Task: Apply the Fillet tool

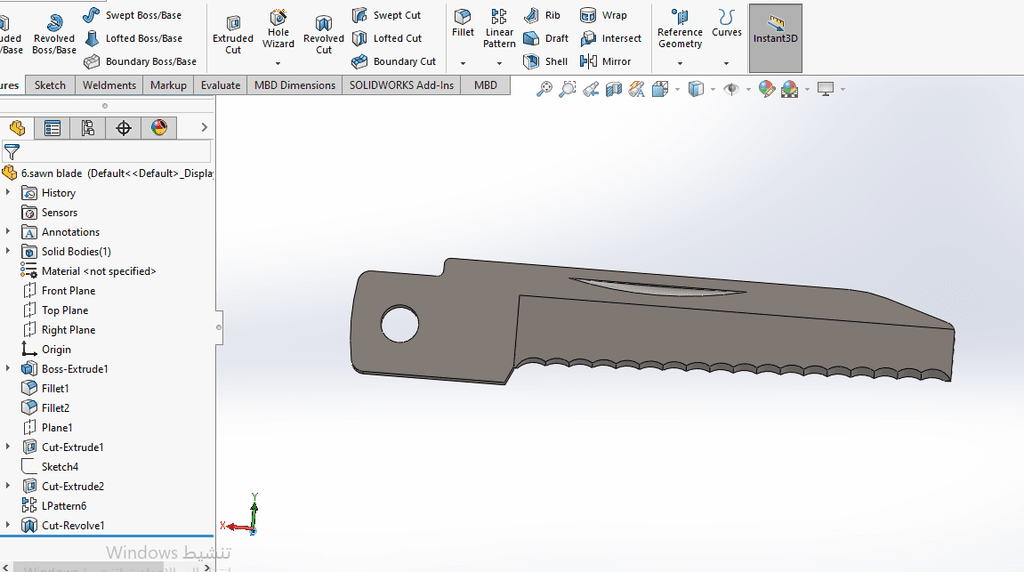Action: (x=463, y=24)
